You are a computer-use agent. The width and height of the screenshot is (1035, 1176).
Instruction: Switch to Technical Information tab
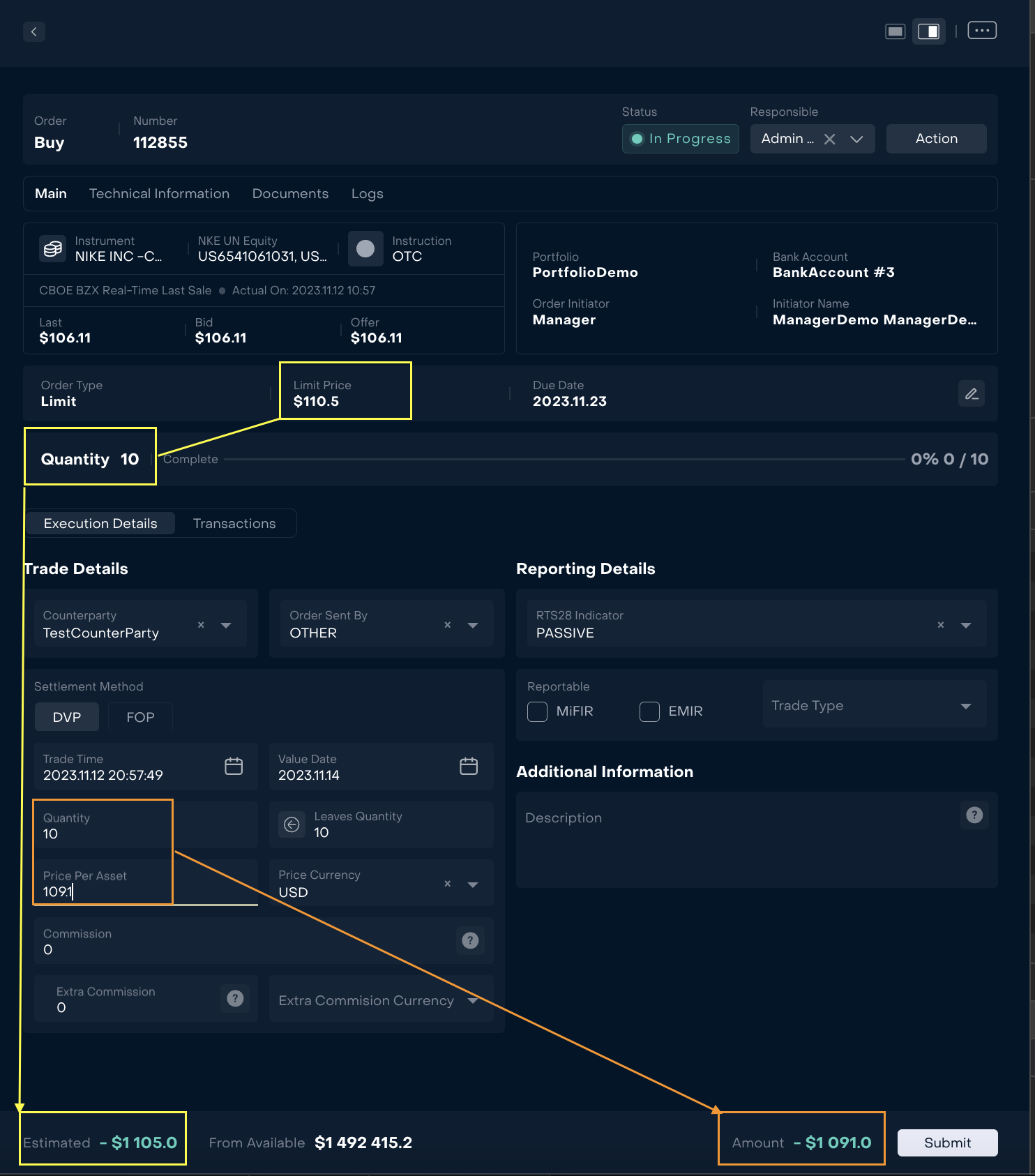tap(159, 194)
